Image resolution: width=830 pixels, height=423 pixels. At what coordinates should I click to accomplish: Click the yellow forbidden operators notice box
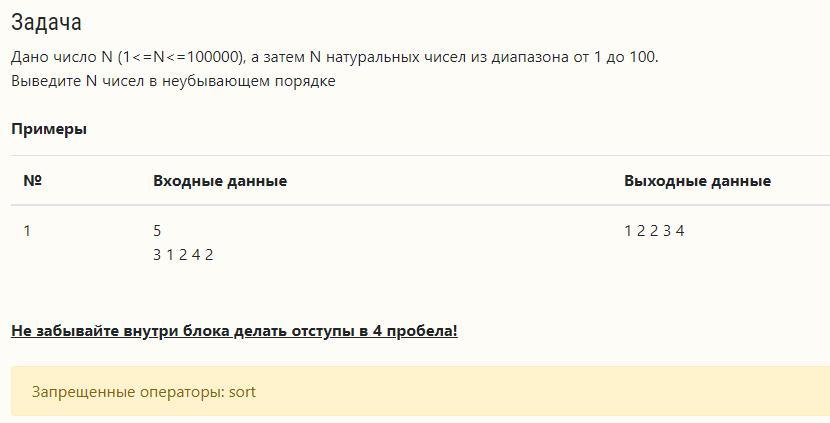click(420, 392)
